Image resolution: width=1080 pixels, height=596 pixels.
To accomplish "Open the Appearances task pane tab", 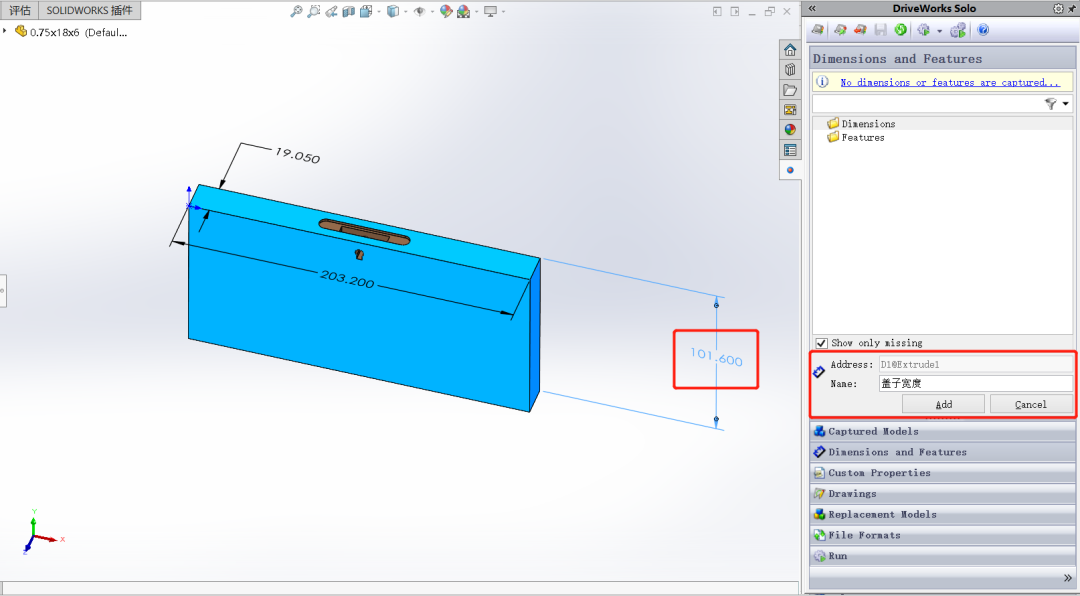I will click(790, 130).
